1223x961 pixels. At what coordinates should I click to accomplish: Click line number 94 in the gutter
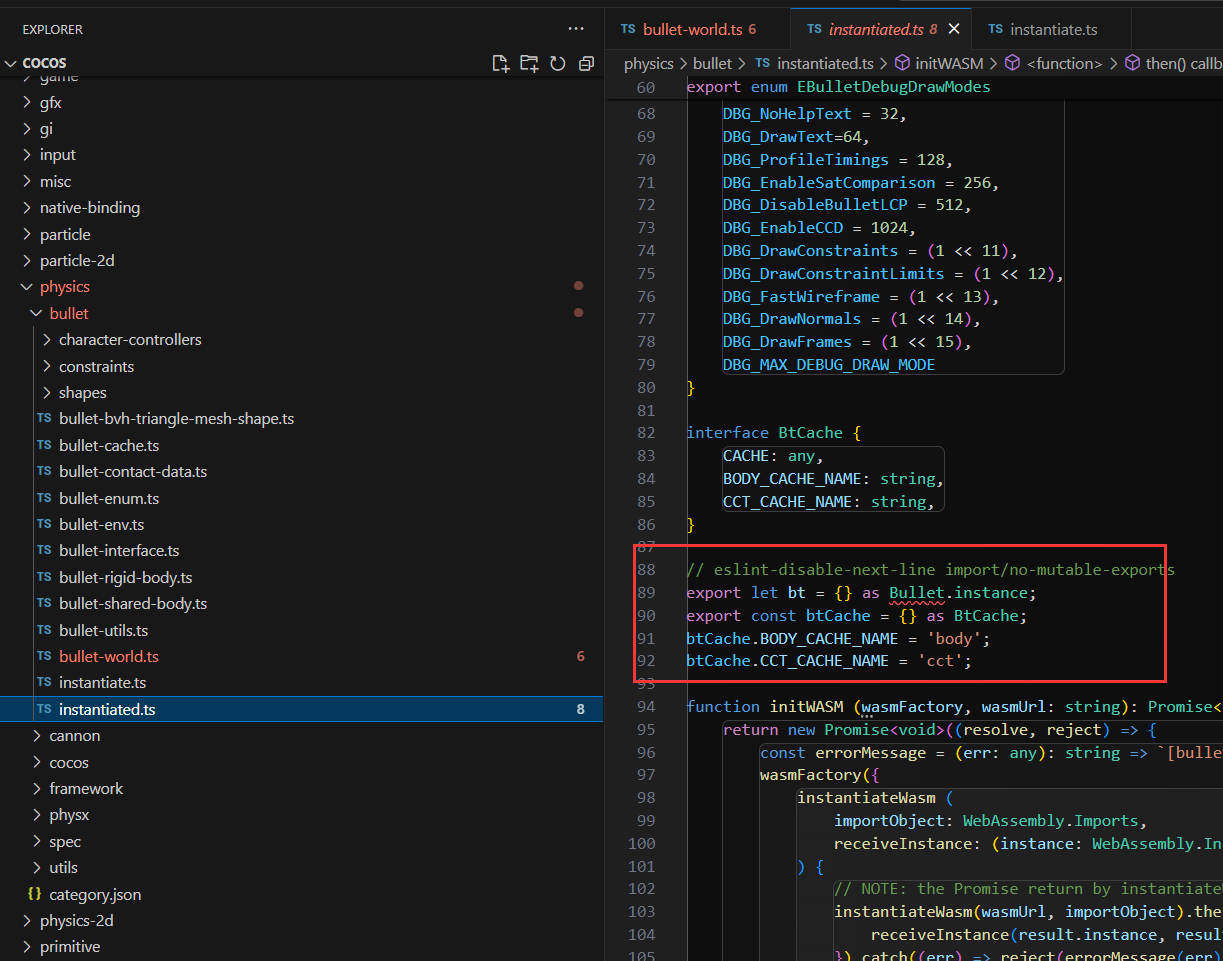tap(645, 707)
